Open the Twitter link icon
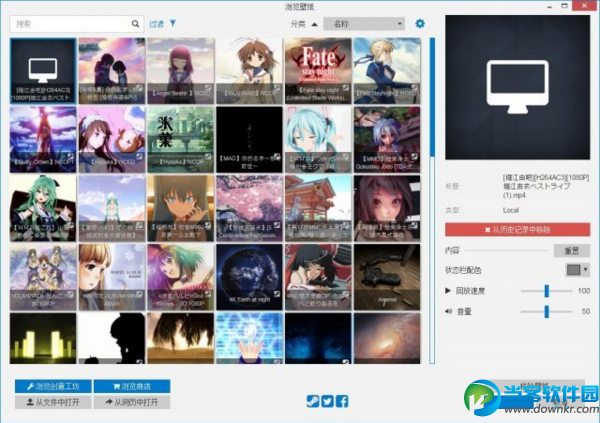This screenshot has width=600, height=423. [327, 401]
